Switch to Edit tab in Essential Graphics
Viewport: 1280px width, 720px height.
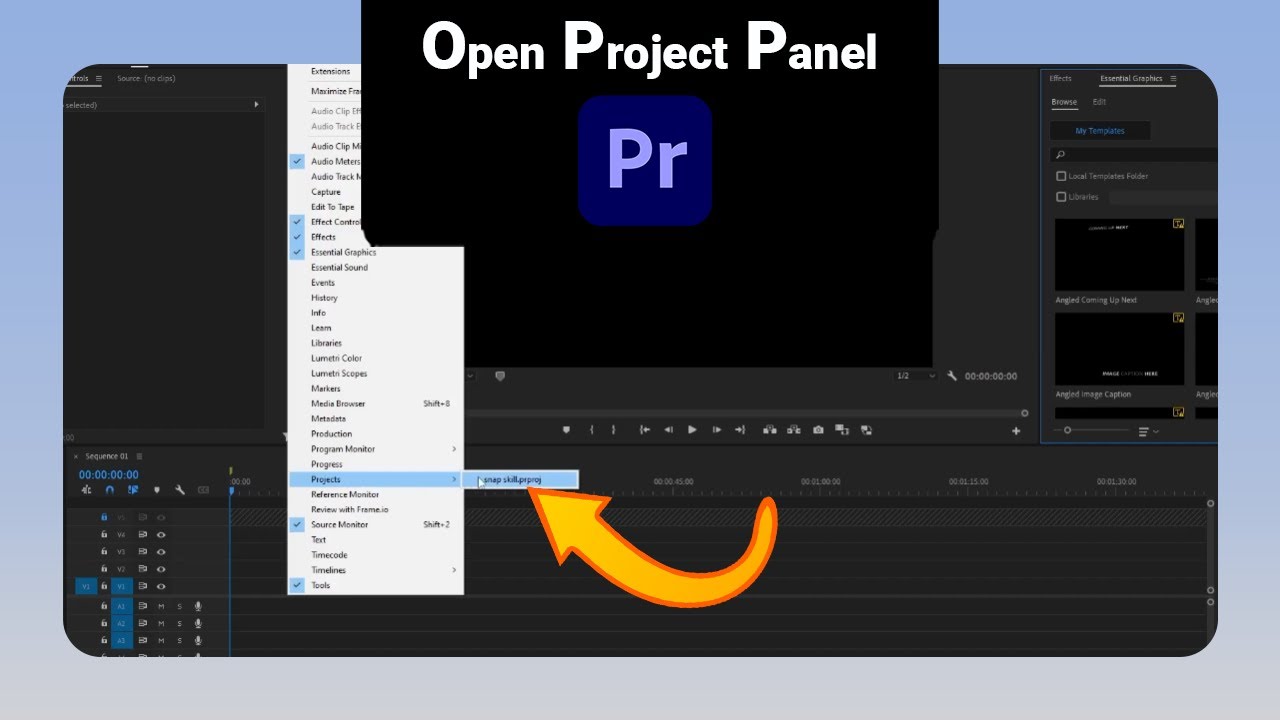(x=1099, y=102)
